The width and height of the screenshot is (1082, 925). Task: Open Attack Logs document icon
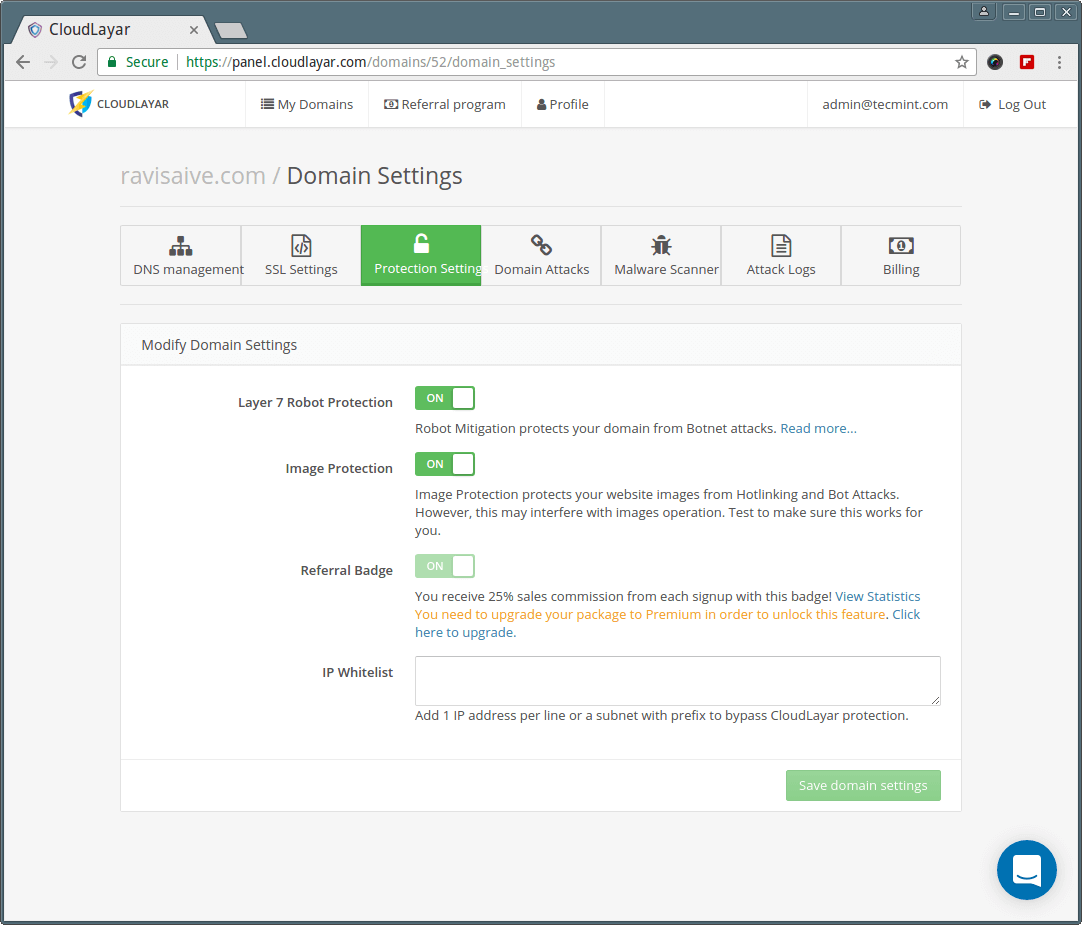pos(781,246)
